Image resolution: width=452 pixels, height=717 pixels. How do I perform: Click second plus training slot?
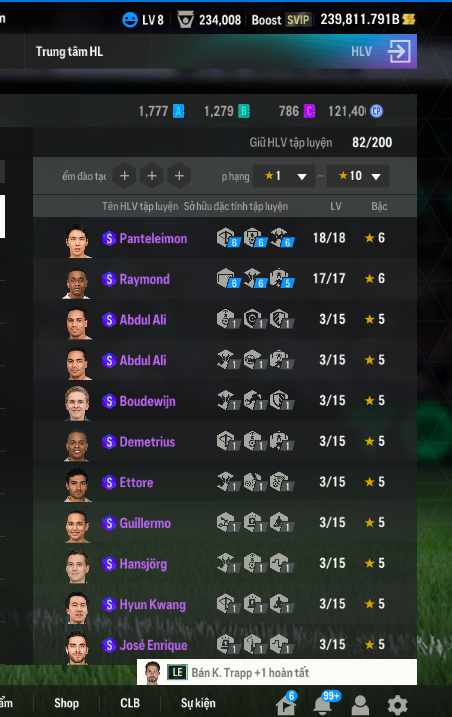pos(152,176)
